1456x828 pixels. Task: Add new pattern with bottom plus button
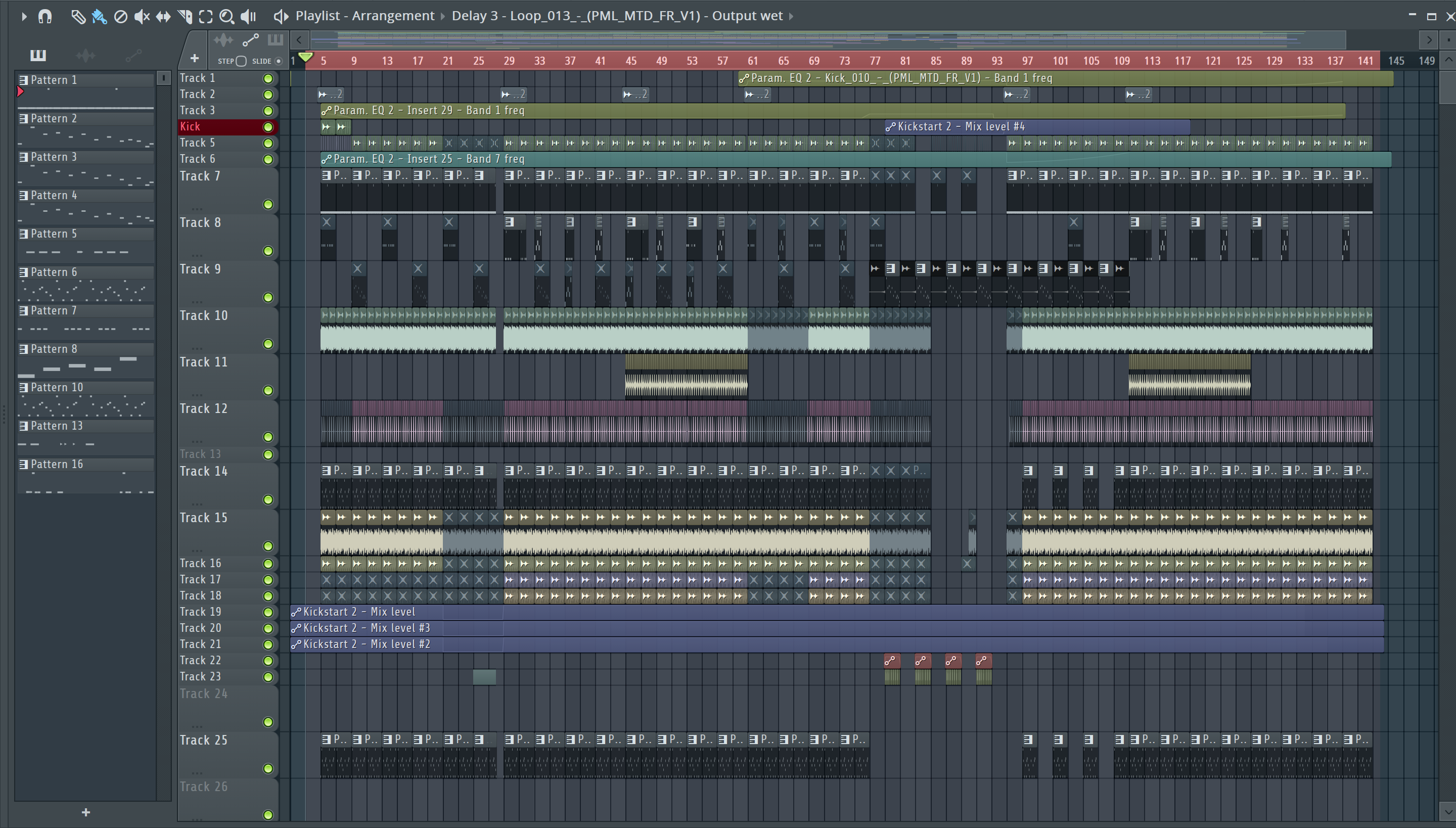(86, 812)
